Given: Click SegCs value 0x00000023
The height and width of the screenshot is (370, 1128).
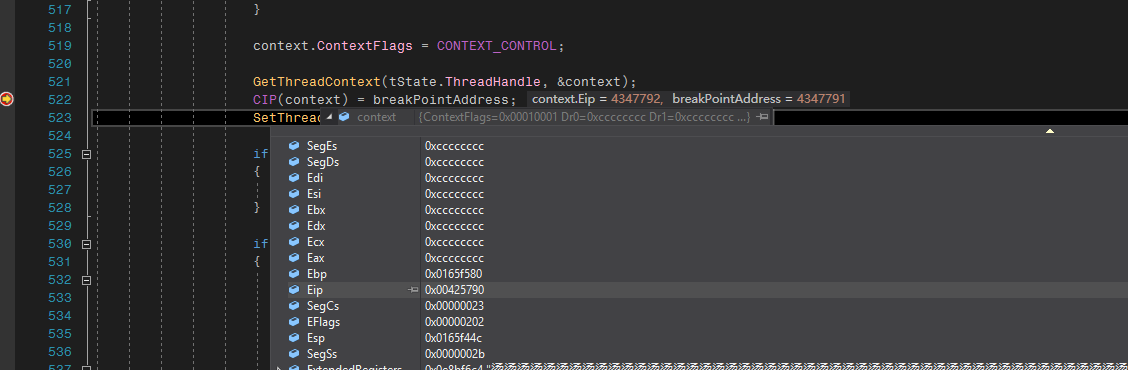Looking at the screenshot, I should coord(454,306).
